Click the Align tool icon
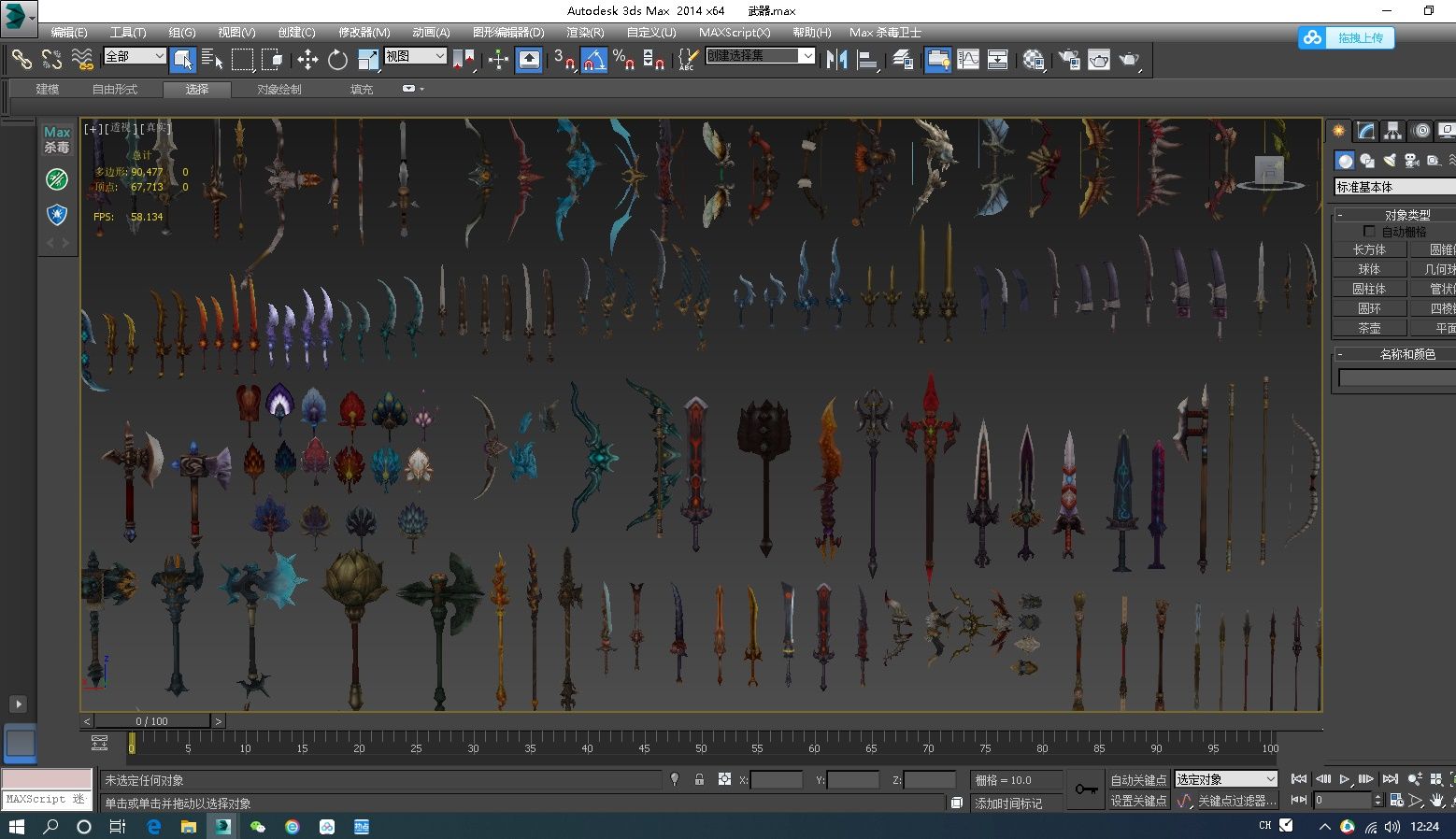Screen dimensions: 1456x839 pos(868,60)
